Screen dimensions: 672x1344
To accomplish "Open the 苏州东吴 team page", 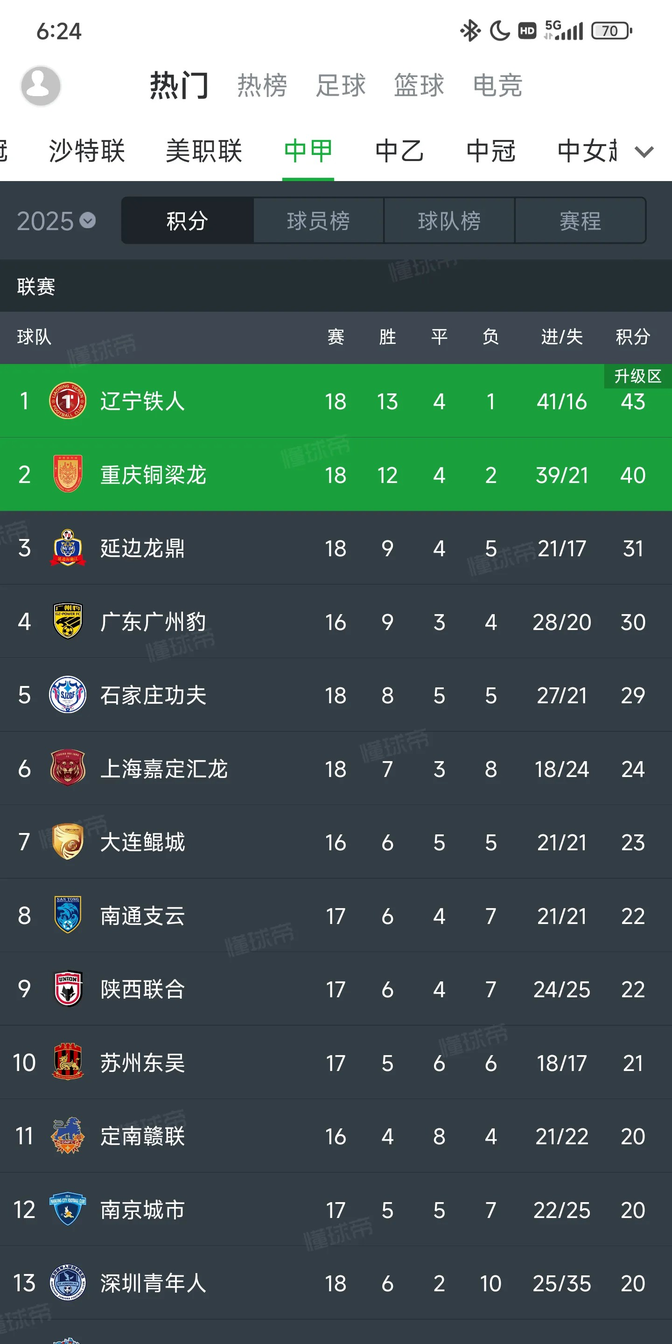I will 142,1063.
